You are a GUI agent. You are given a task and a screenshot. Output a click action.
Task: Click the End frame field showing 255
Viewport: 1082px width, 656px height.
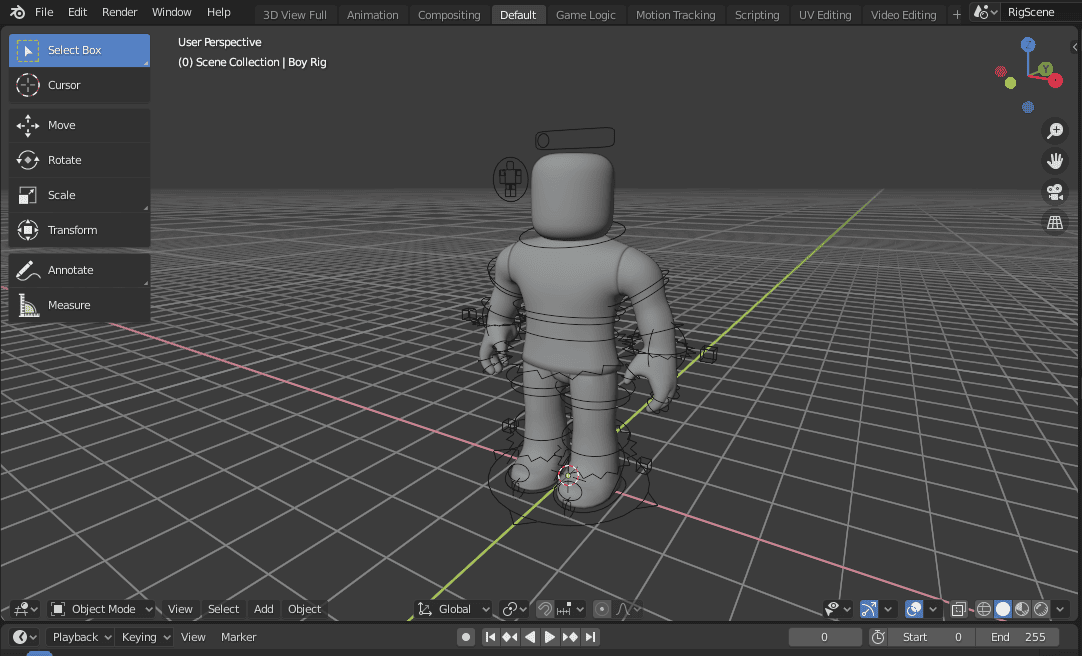[x=1019, y=636]
